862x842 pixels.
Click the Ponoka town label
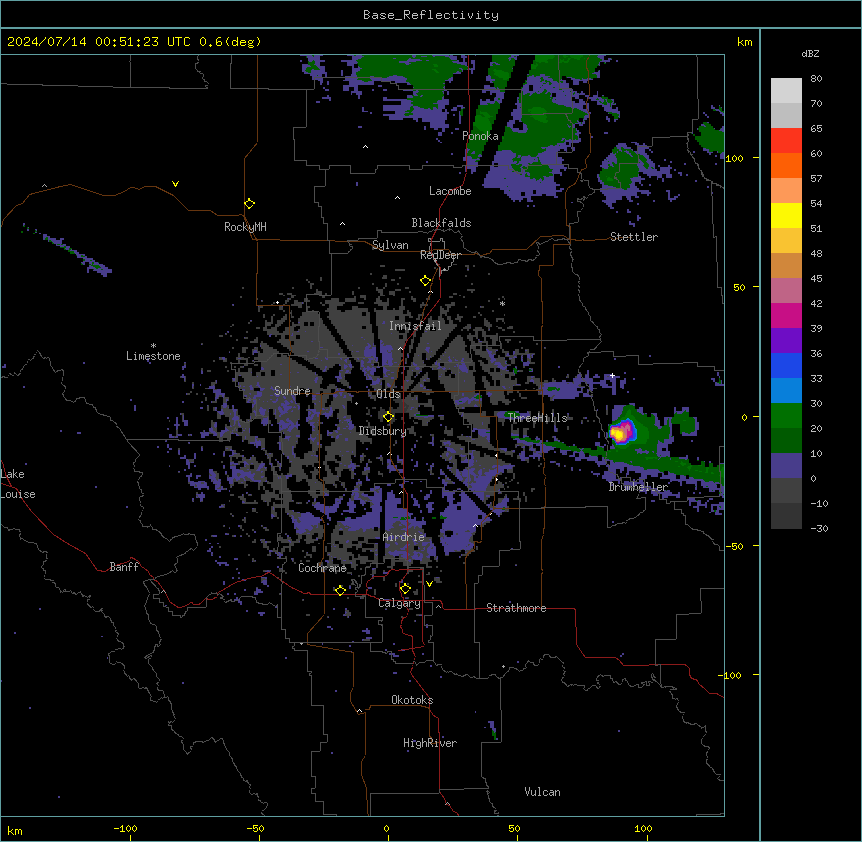[480, 136]
